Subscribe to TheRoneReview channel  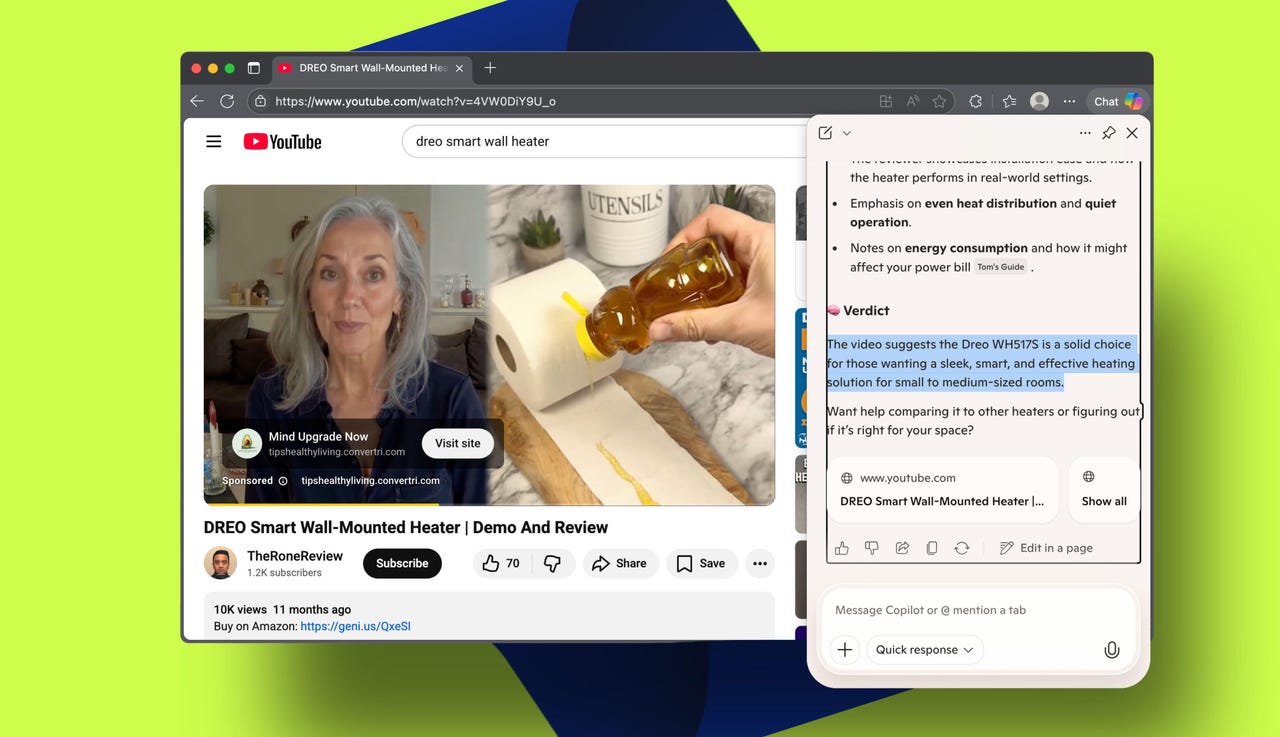[402, 563]
